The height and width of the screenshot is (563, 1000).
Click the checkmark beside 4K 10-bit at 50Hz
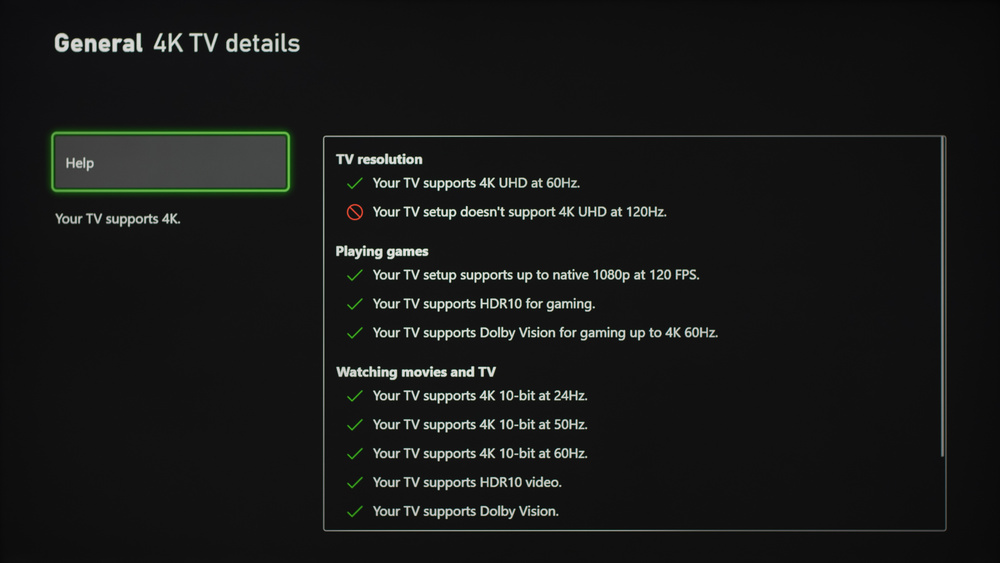click(354, 425)
